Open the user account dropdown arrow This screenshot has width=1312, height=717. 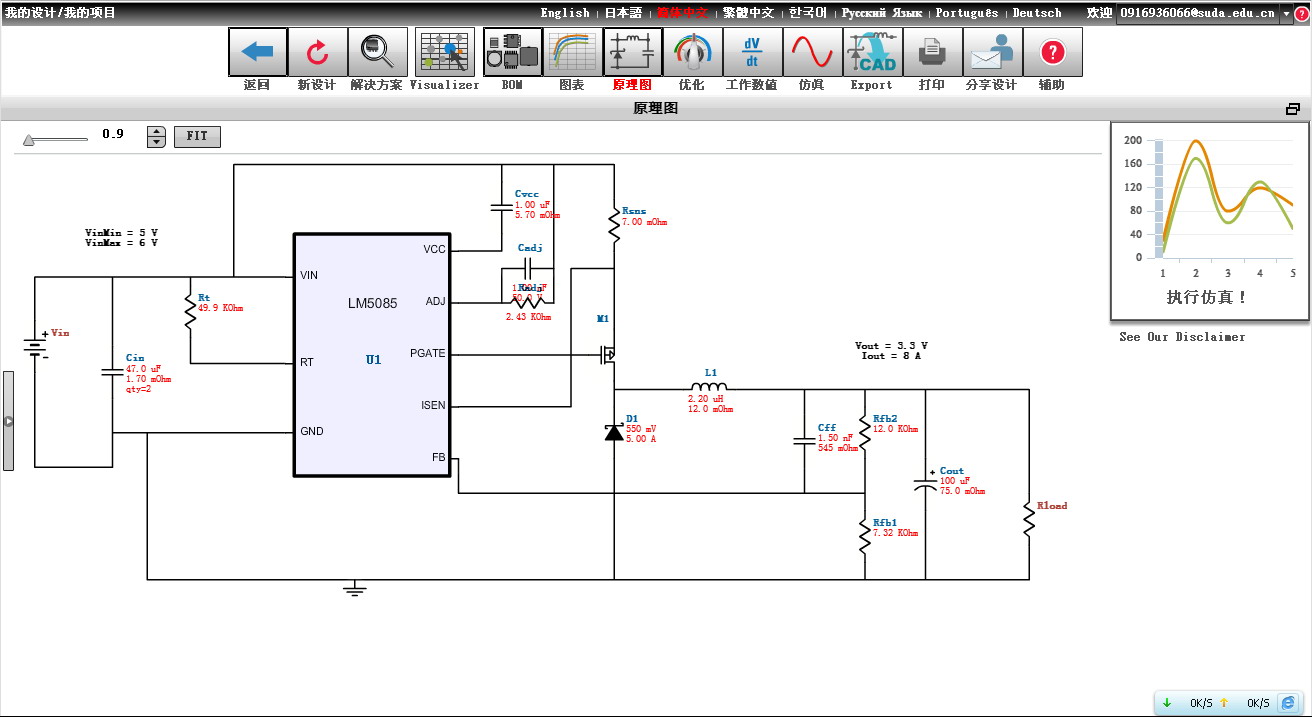pyautogui.click(x=1287, y=13)
